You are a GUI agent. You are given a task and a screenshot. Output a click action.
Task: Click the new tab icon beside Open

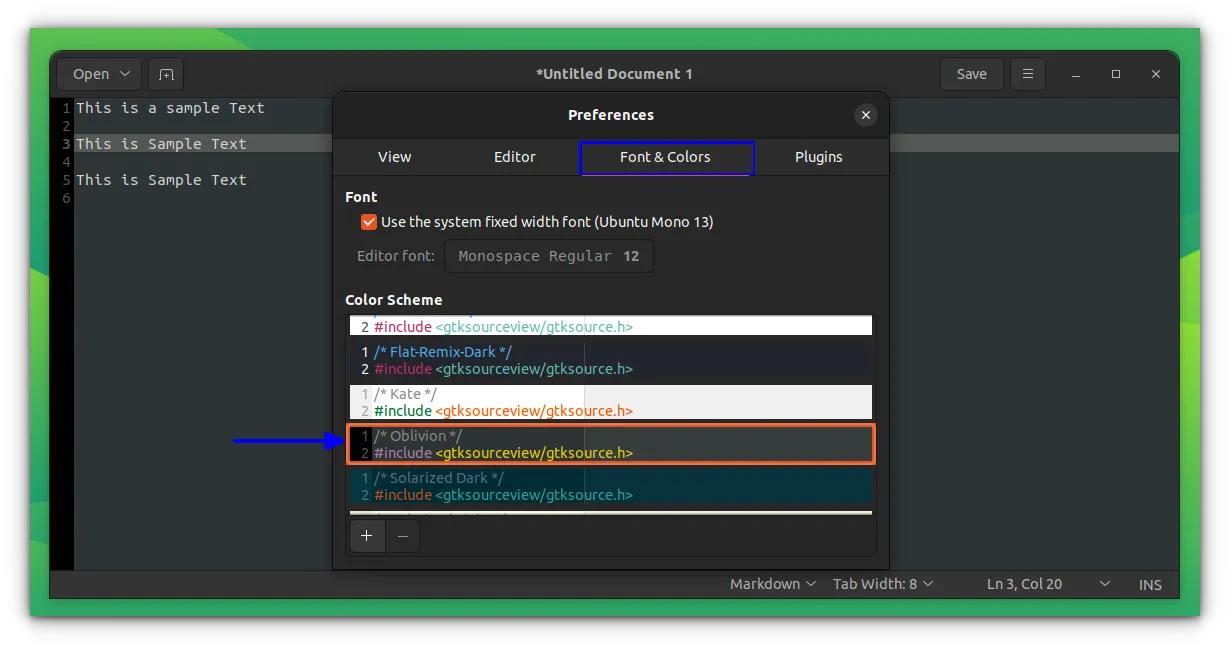[166, 74]
